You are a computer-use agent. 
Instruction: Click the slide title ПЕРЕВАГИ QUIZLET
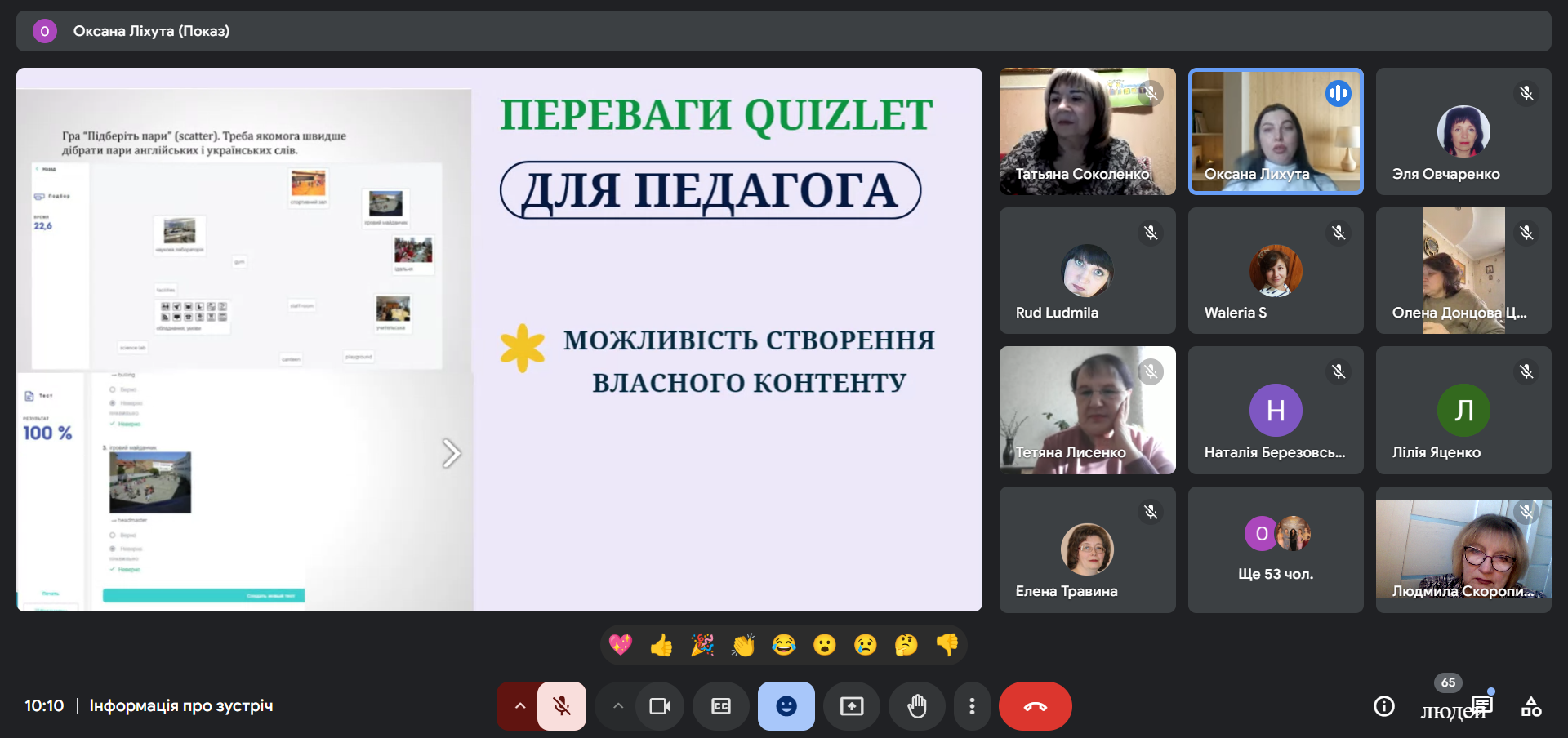[x=716, y=114]
